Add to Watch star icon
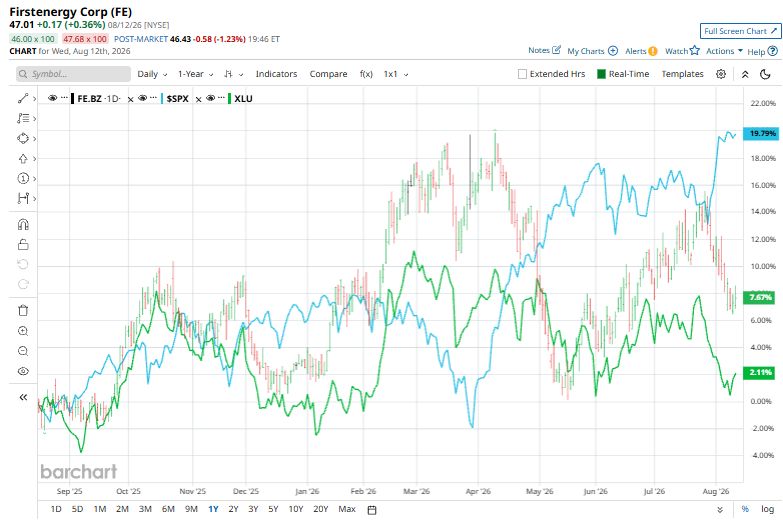This screenshot has height=526, width=783. pyautogui.click(x=695, y=50)
